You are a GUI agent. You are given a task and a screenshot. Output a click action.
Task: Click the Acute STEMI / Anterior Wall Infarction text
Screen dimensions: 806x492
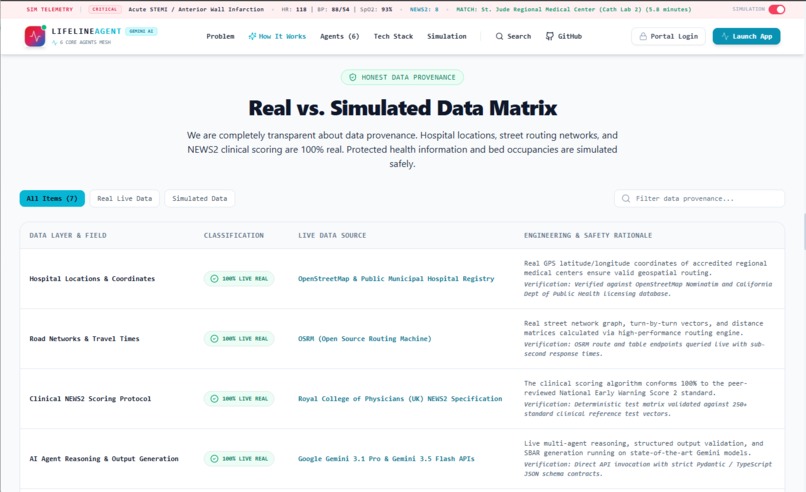point(196,9)
